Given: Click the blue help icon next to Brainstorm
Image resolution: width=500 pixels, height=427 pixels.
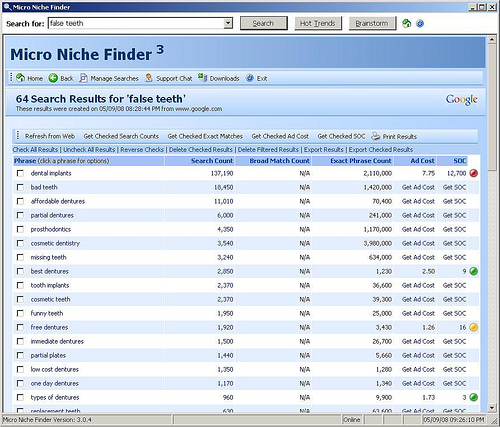Looking at the screenshot, I should (x=420, y=24).
